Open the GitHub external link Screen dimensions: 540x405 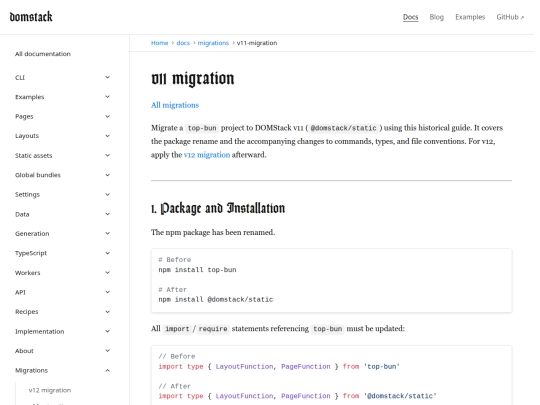(510, 17)
